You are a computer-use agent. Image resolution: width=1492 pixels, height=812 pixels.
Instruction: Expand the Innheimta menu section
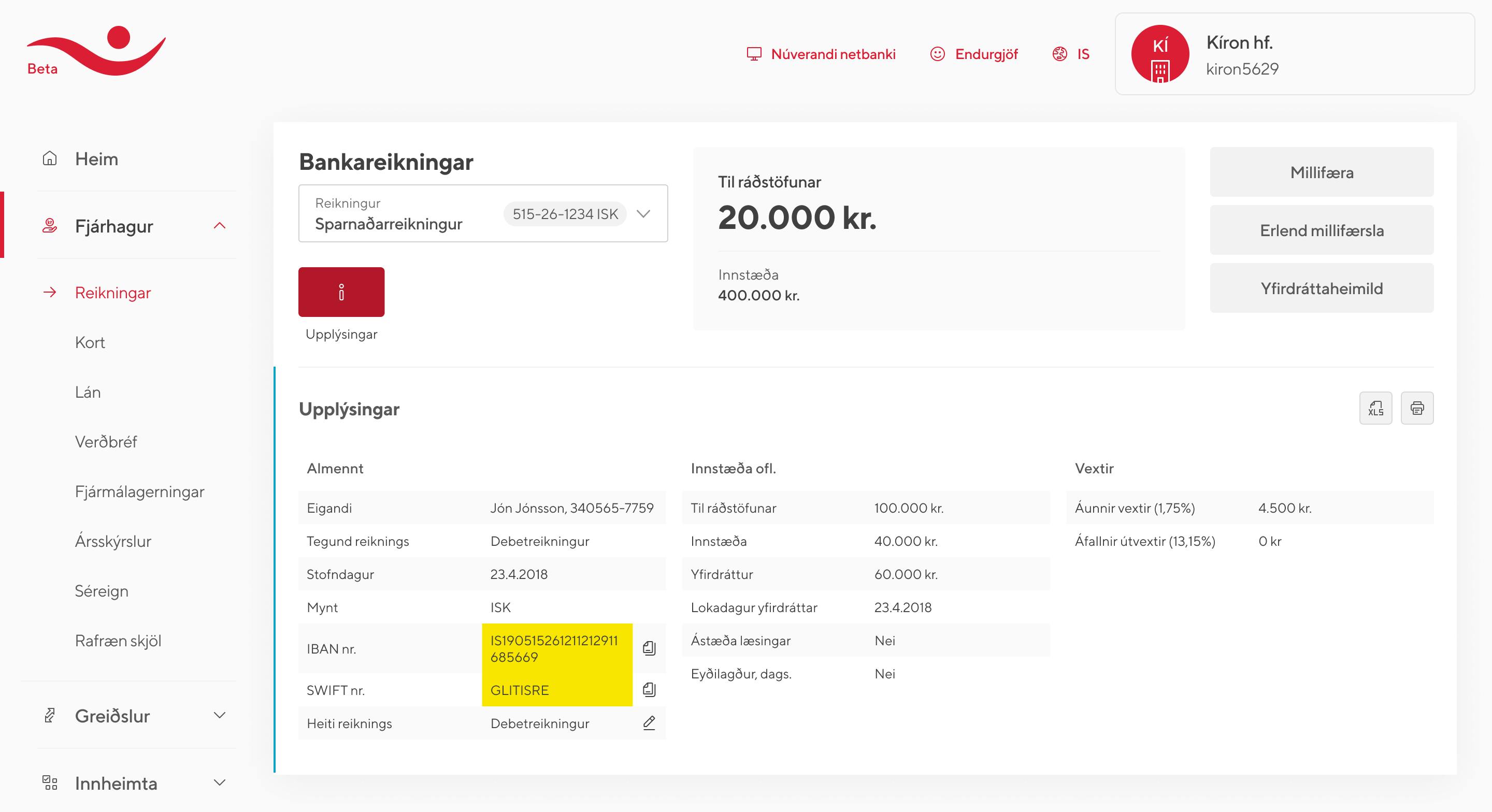[220, 783]
